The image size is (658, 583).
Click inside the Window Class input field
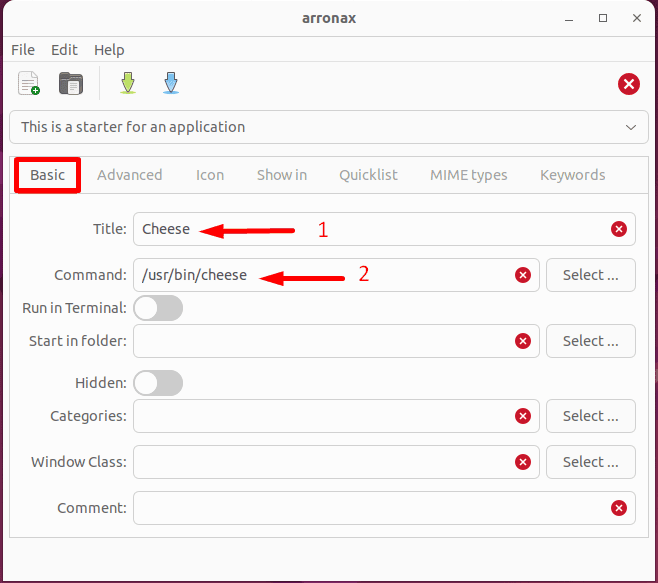(320, 462)
